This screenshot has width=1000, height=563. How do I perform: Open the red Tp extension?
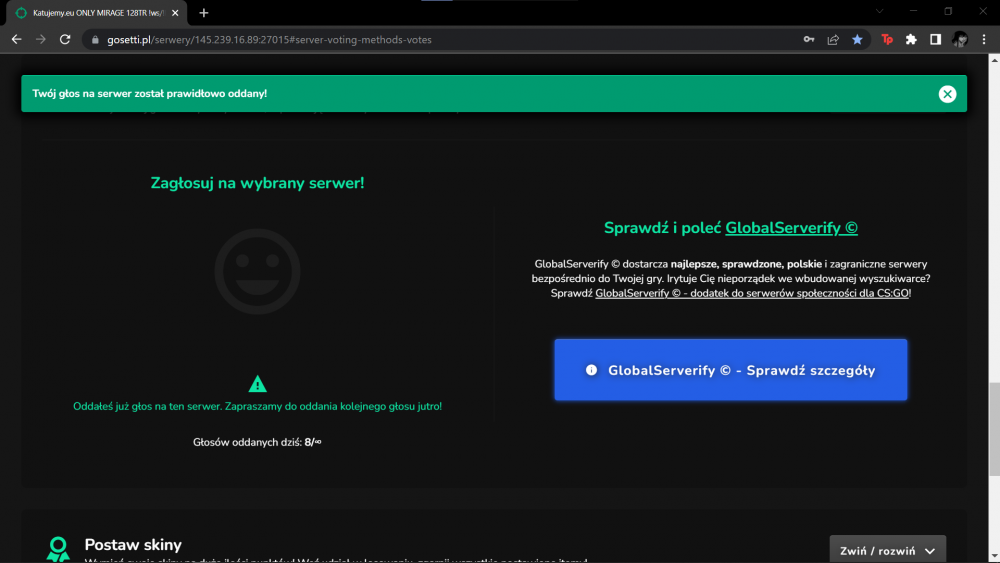[887, 40]
